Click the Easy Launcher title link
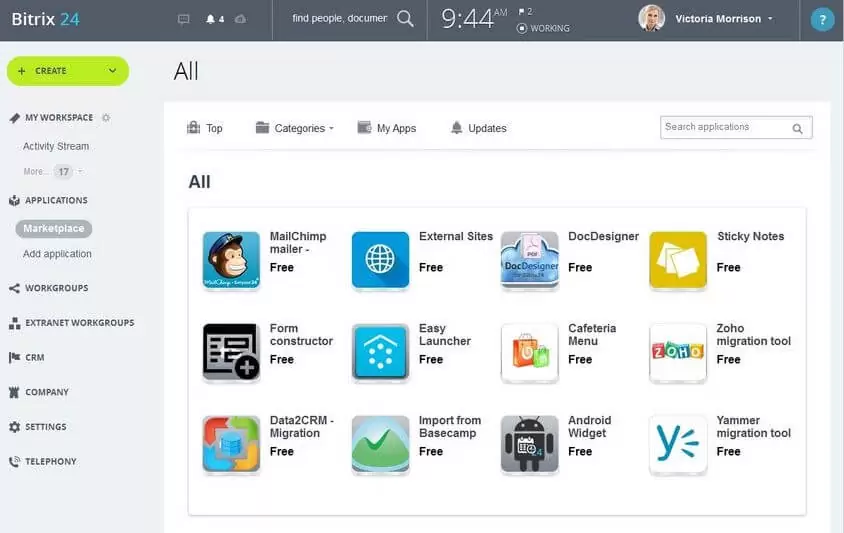Viewport: 844px width, 533px height. [x=445, y=335]
